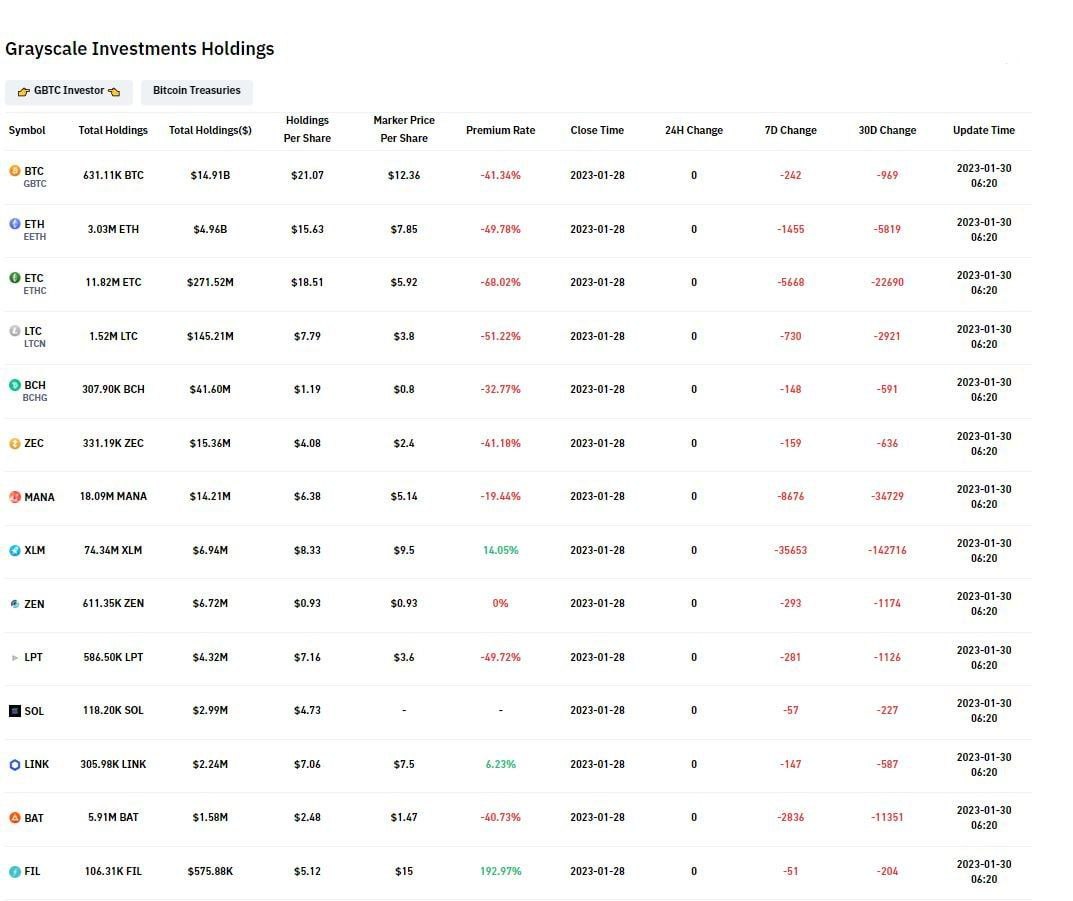Click the 24H Change column header
Viewport: 1073px width, 901px height.
pos(694,130)
